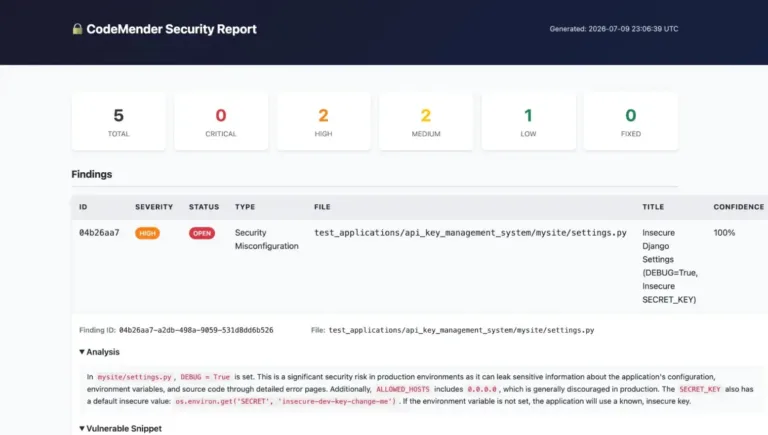Click the Fixed count card showing 0
This screenshot has width=768, height=435.
point(631,121)
